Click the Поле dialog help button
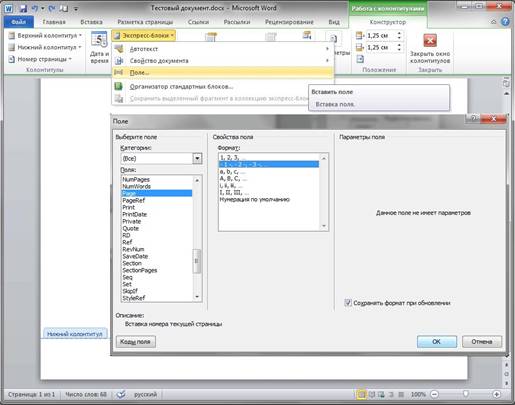The width and height of the screenshot is (515, 405). (x=473, y=119)
